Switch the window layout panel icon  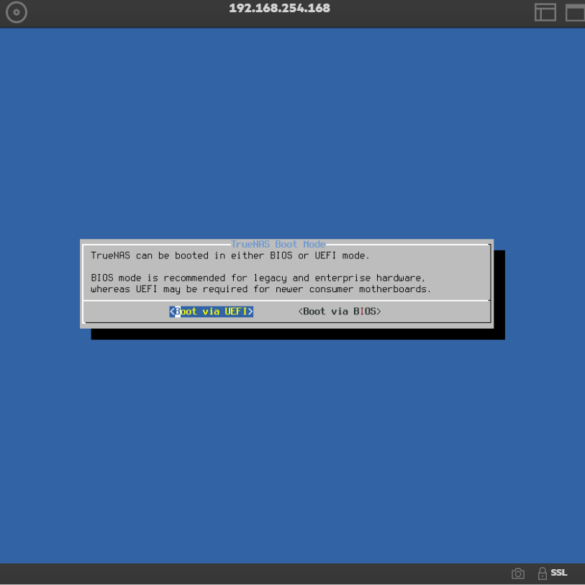pyautogui.click(x=545, y=12)
